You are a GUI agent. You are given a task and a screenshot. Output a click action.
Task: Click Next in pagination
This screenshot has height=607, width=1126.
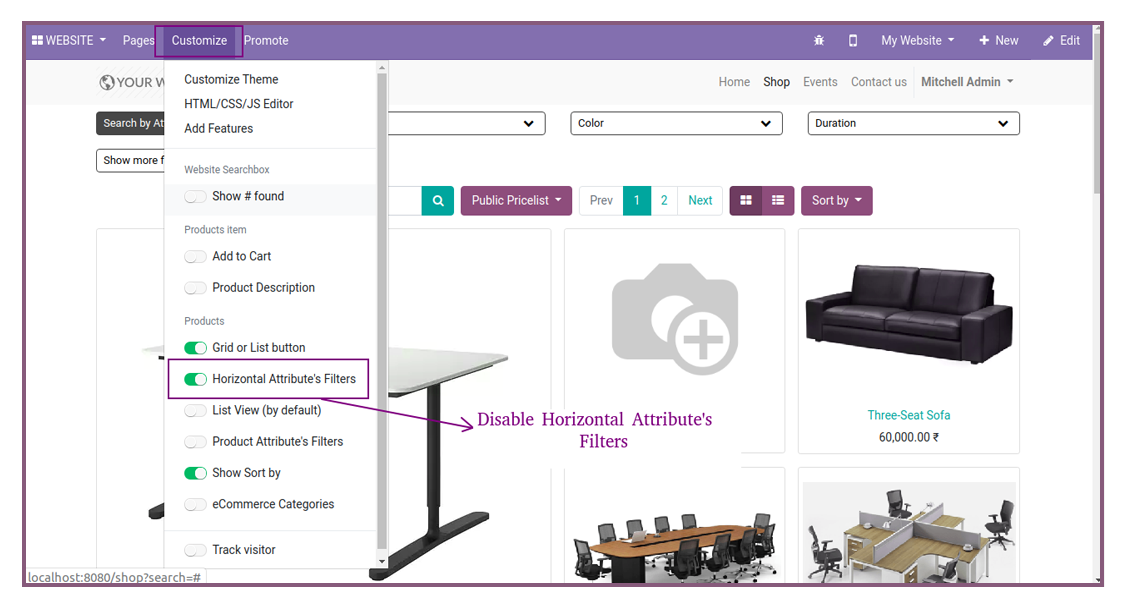[700, 200]
